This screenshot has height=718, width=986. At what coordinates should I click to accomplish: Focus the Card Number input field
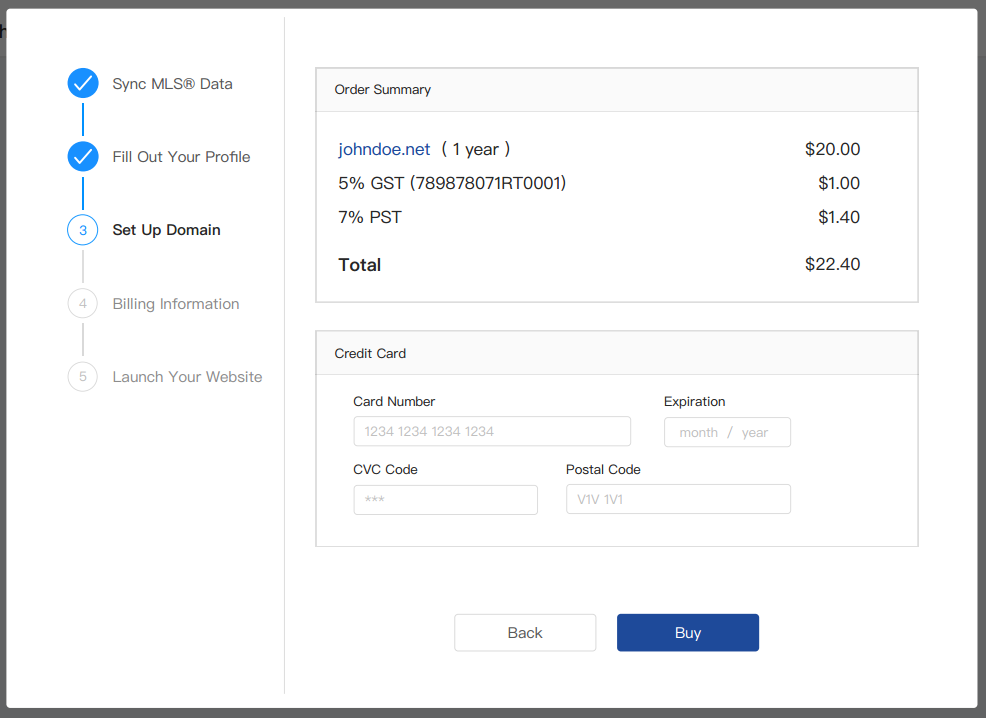click(491, 432)
